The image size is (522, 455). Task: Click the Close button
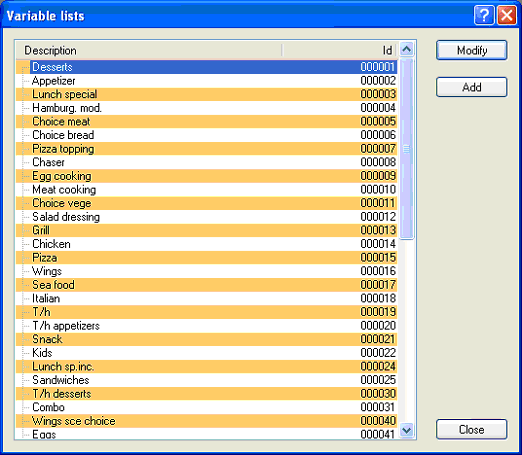(x=472, y=429)
